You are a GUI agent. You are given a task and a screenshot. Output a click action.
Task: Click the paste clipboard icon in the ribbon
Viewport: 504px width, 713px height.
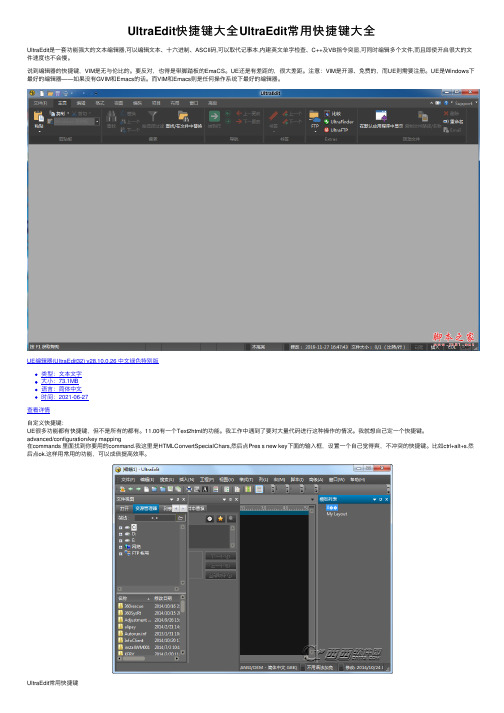point(39,117)
